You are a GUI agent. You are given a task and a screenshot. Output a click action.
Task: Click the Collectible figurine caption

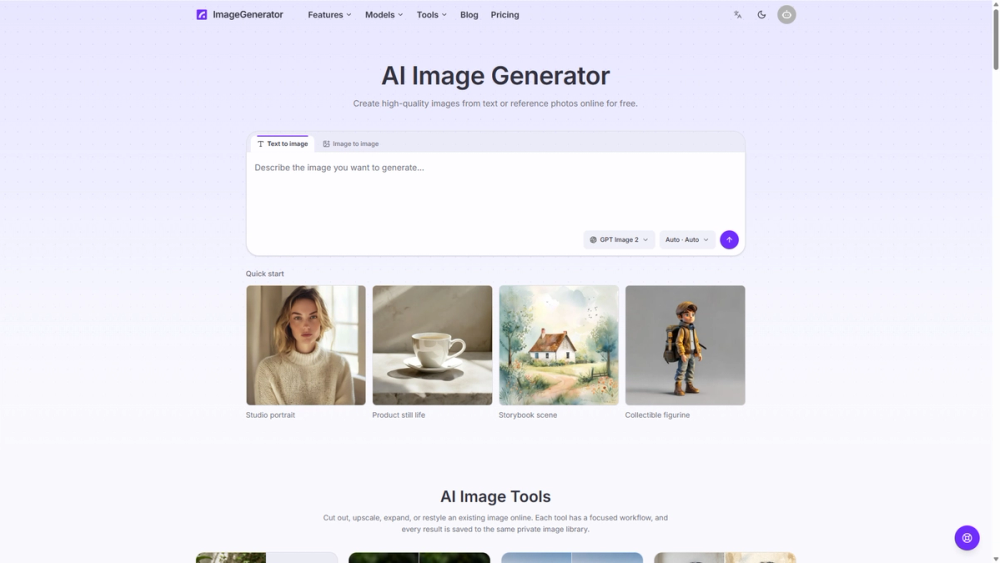click(657, 415)
